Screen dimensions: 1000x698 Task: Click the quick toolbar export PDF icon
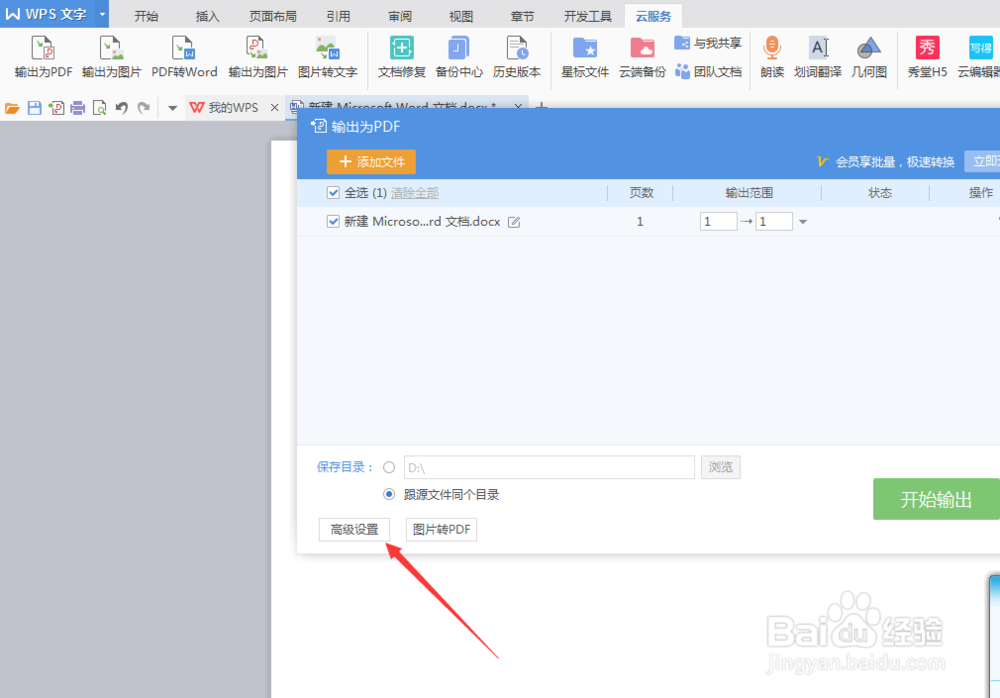point(56,108)
